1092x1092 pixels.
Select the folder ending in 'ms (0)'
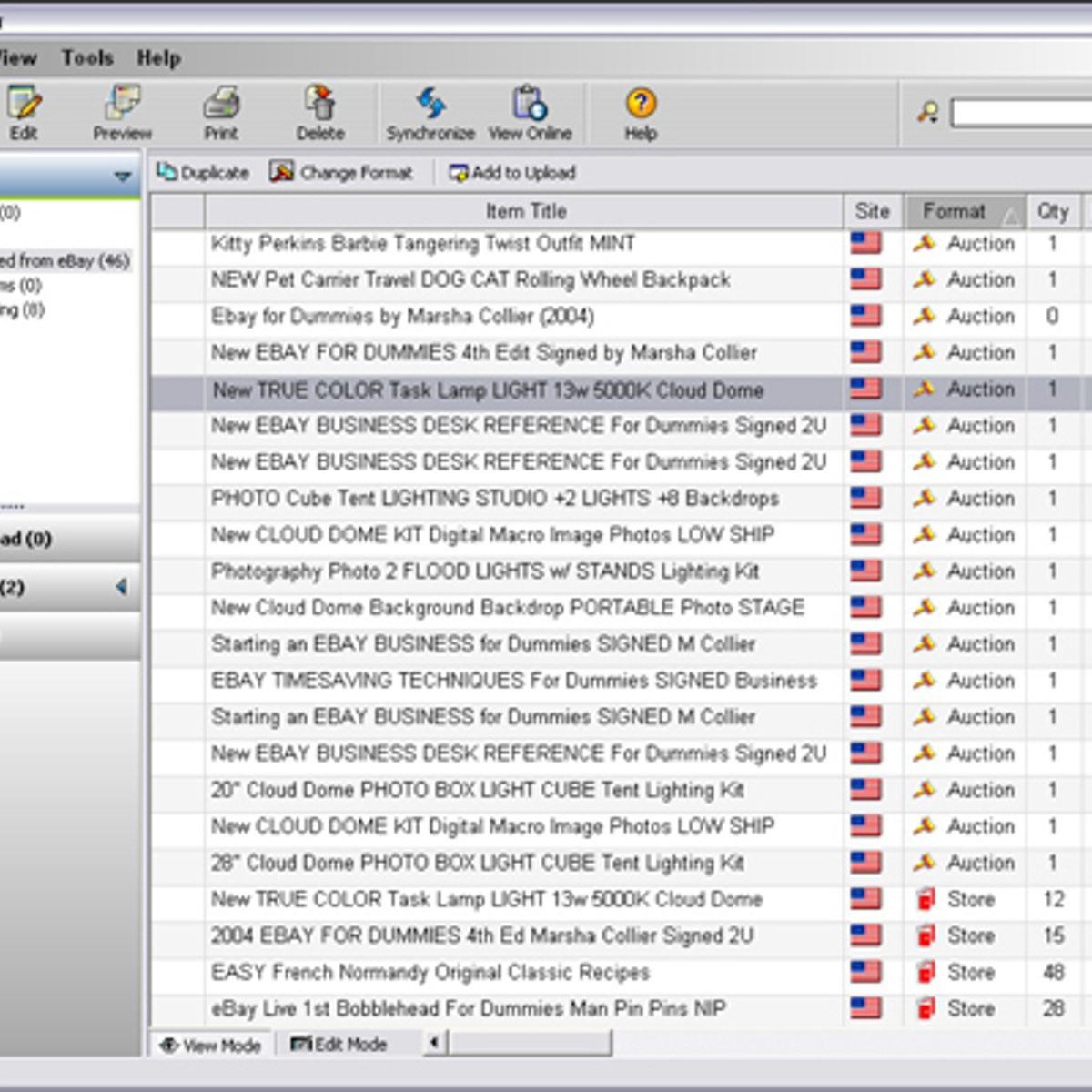pos(21,285)
